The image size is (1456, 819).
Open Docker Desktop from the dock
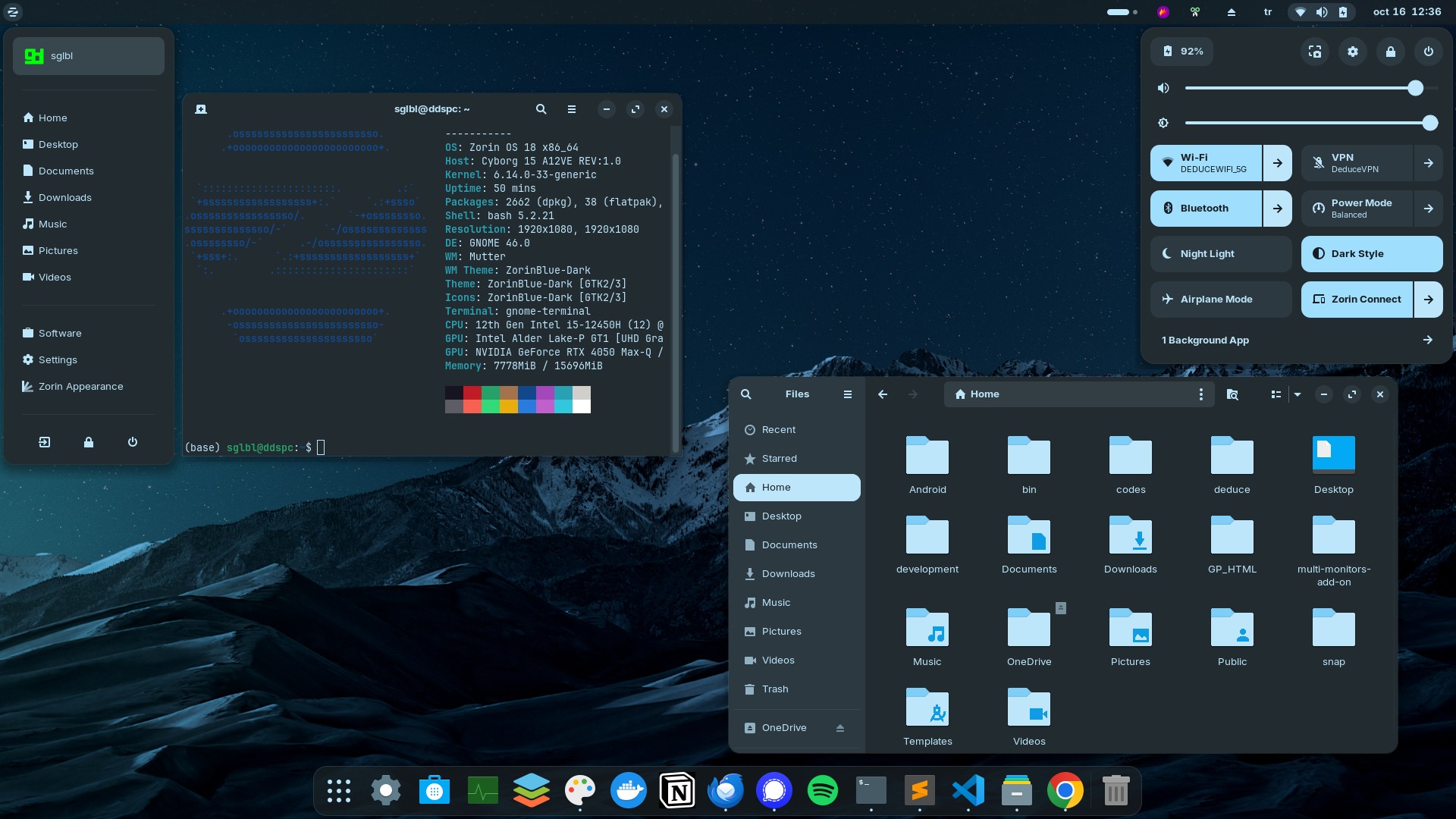629,791
